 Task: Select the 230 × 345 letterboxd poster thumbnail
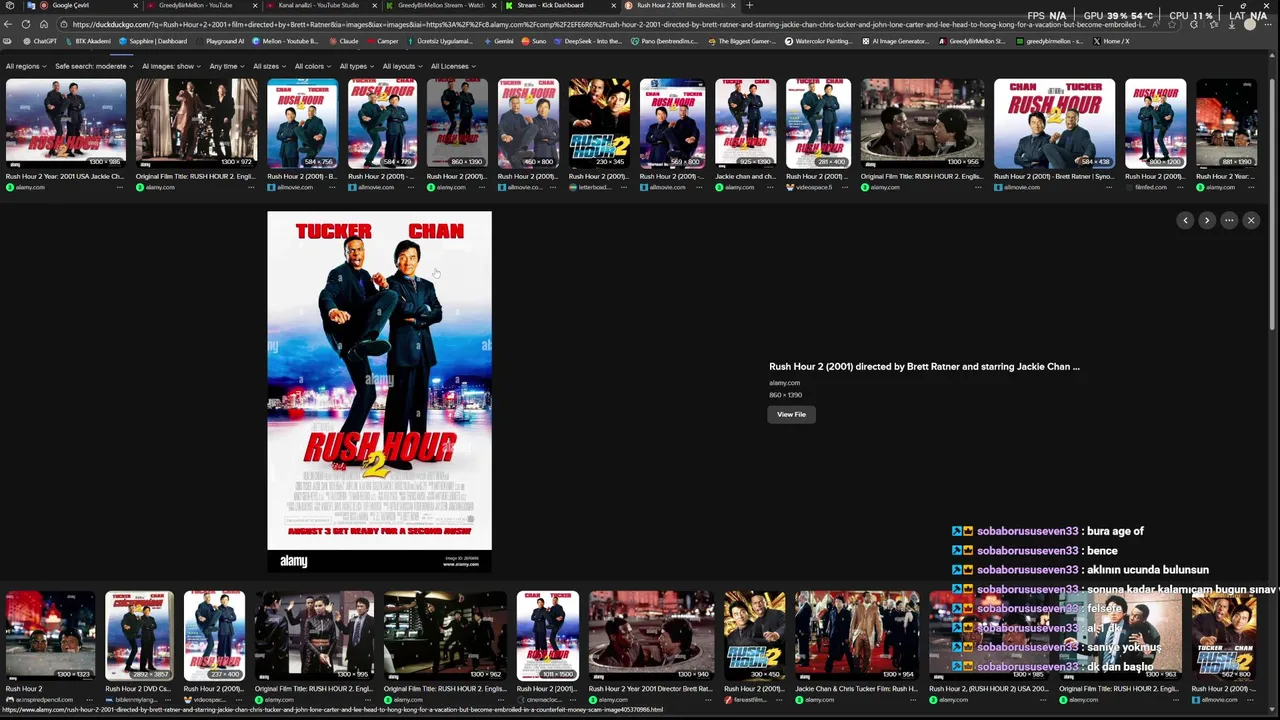click(x=599, y=123)
